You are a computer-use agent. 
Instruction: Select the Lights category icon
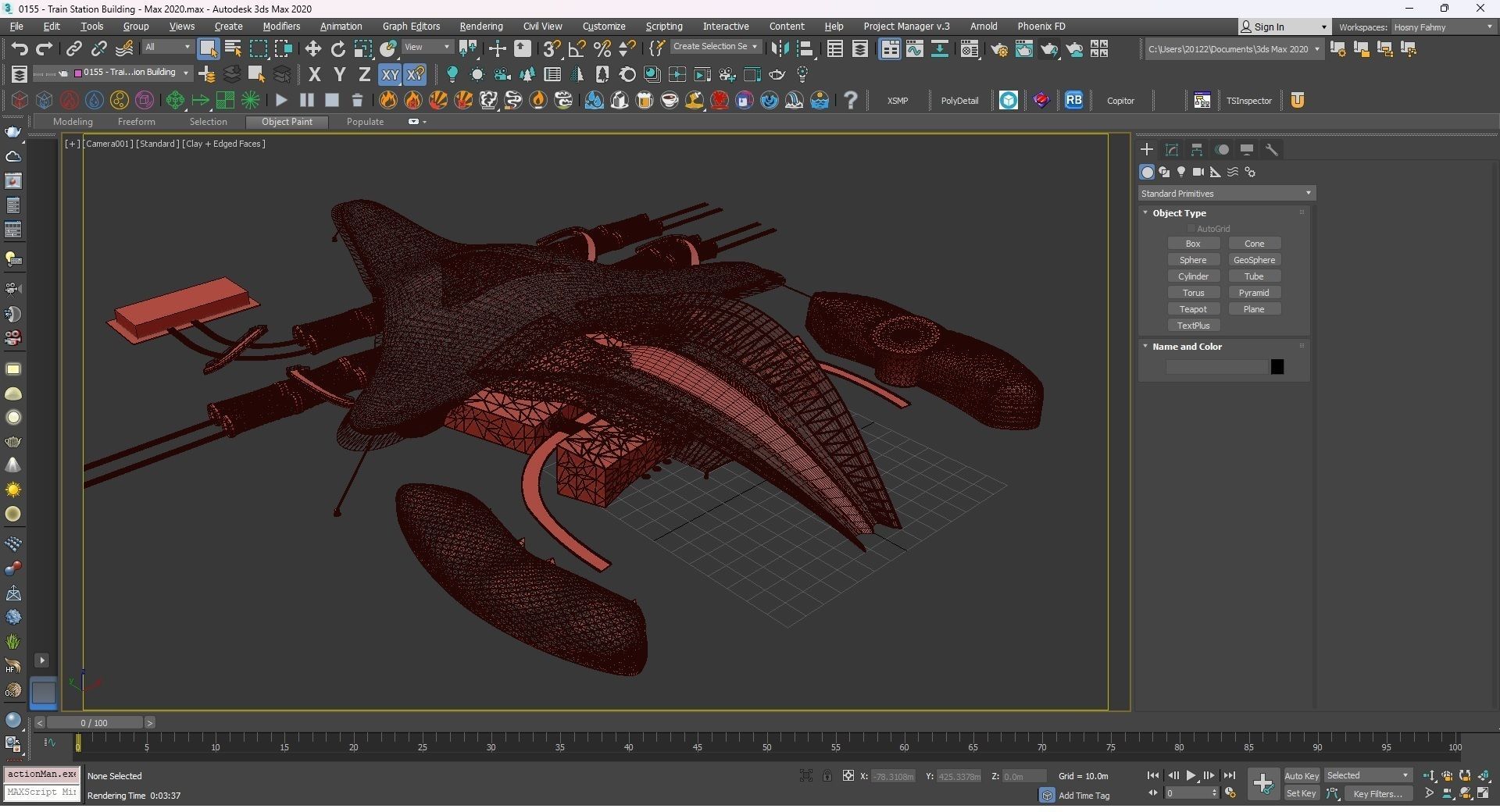pyautogui.click(x=1181, y=173)
